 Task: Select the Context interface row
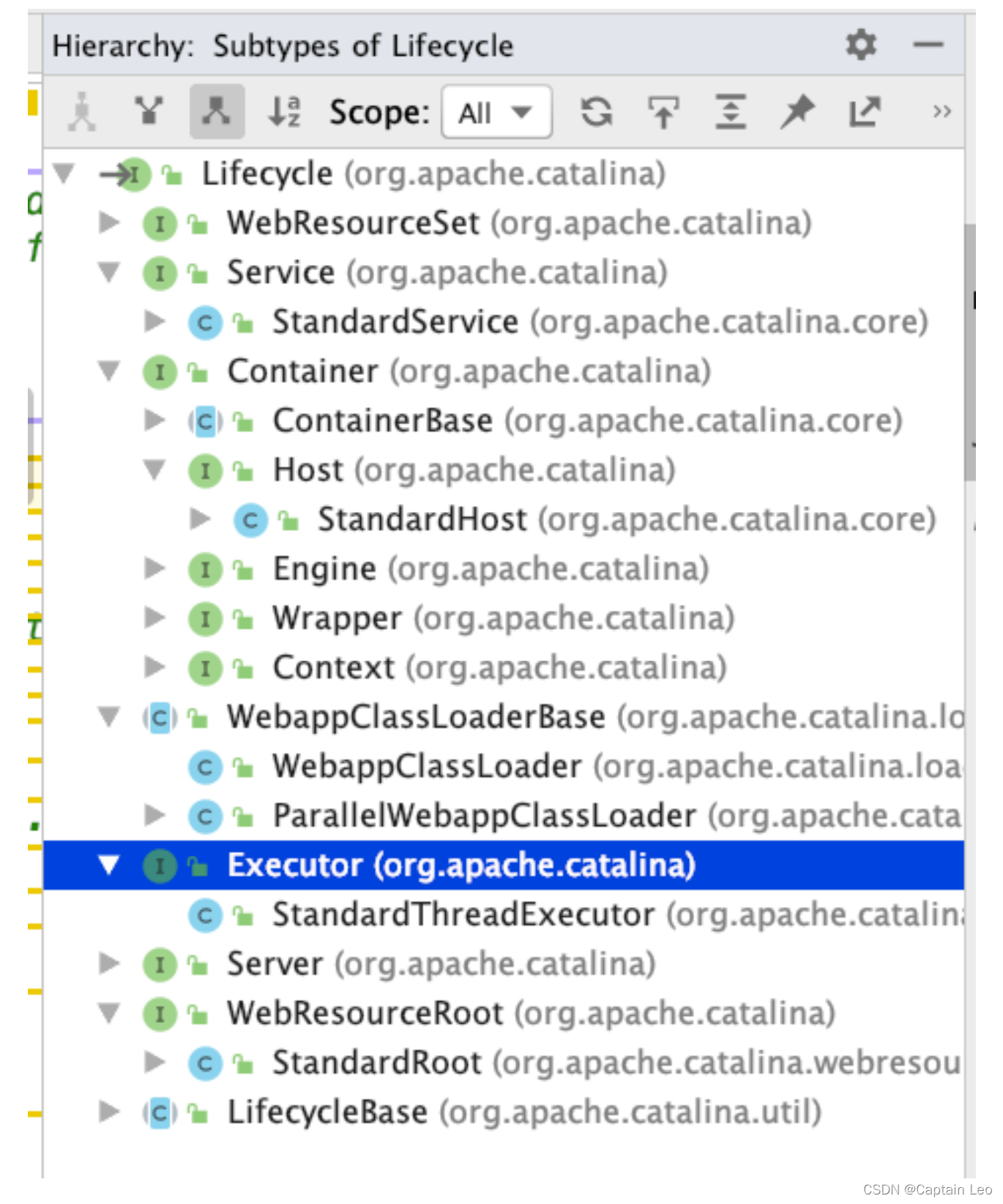504,667
